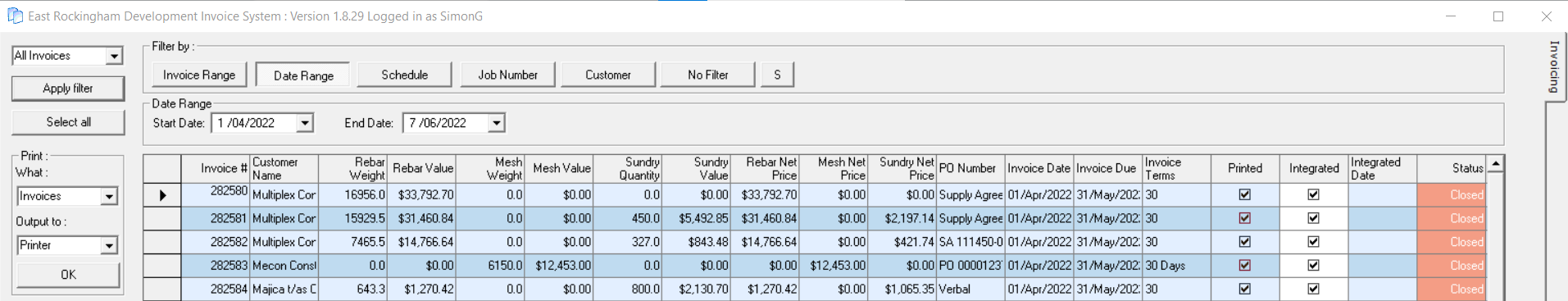The image size is (1568, 301).
Task: Click the End Date field value 7/06/2022
Action: [x=438, y=123]
